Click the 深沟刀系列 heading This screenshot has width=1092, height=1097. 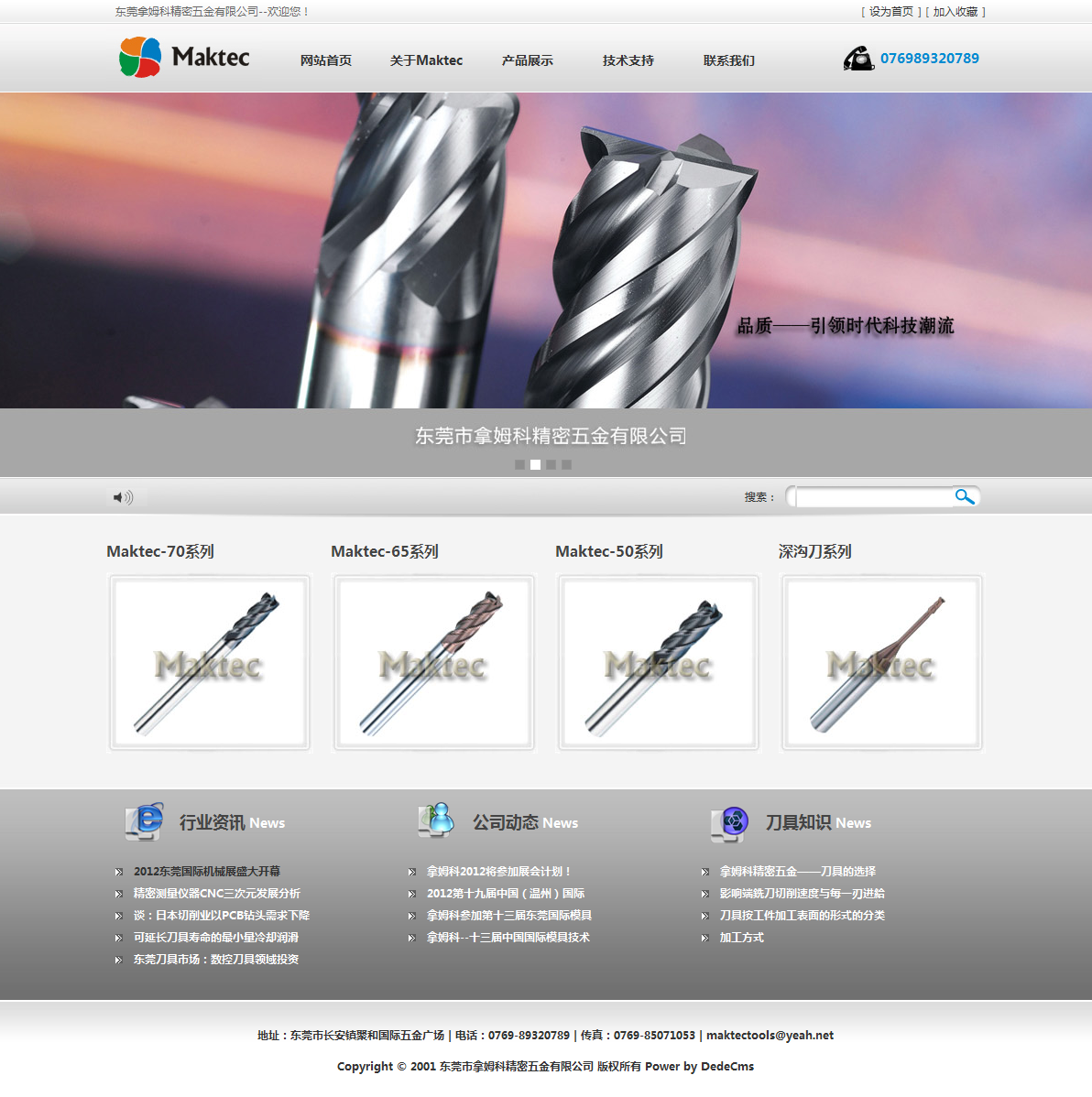pyautogui.click(x=814, y=551)
